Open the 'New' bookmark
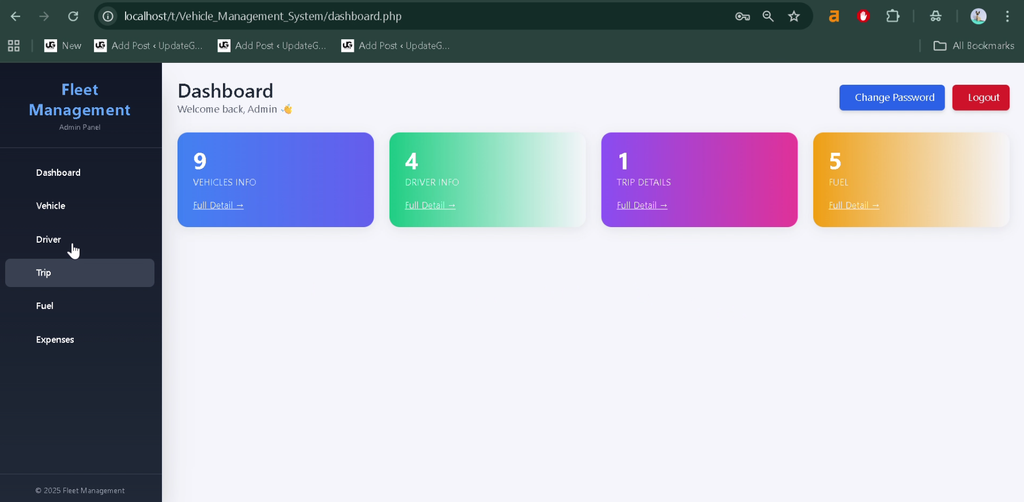This screenshot has height=502, width=1024. click(63, 46)
